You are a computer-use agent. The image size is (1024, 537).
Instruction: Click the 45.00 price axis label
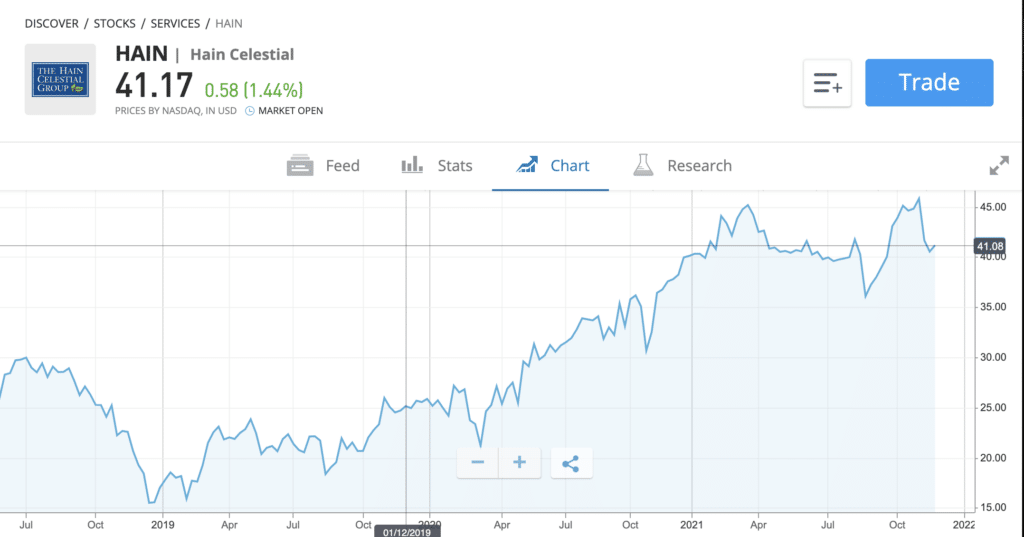(x=993, y=207)
